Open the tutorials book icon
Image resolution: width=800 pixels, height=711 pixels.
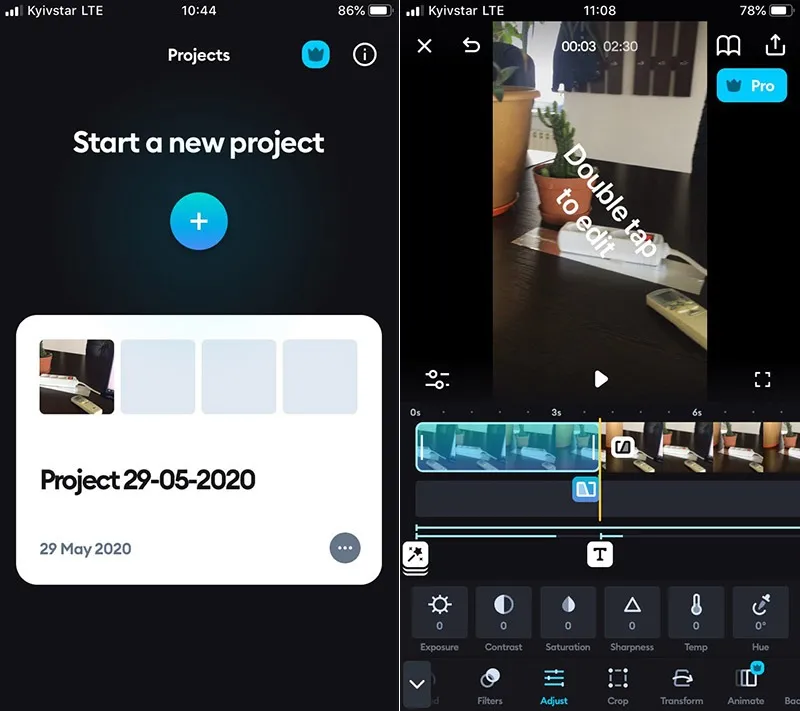[729, 45]
